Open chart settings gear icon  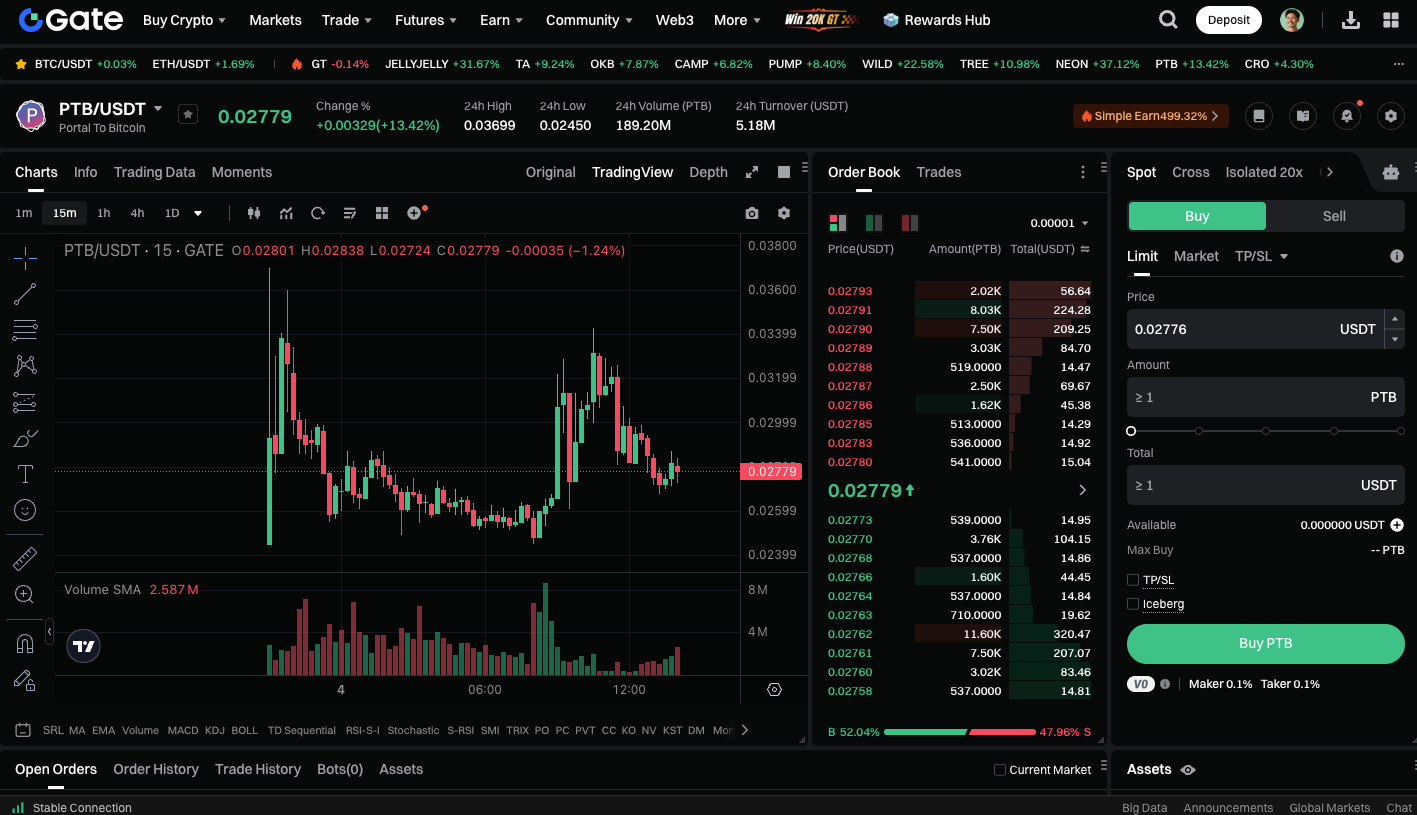(x=784, y=213)
